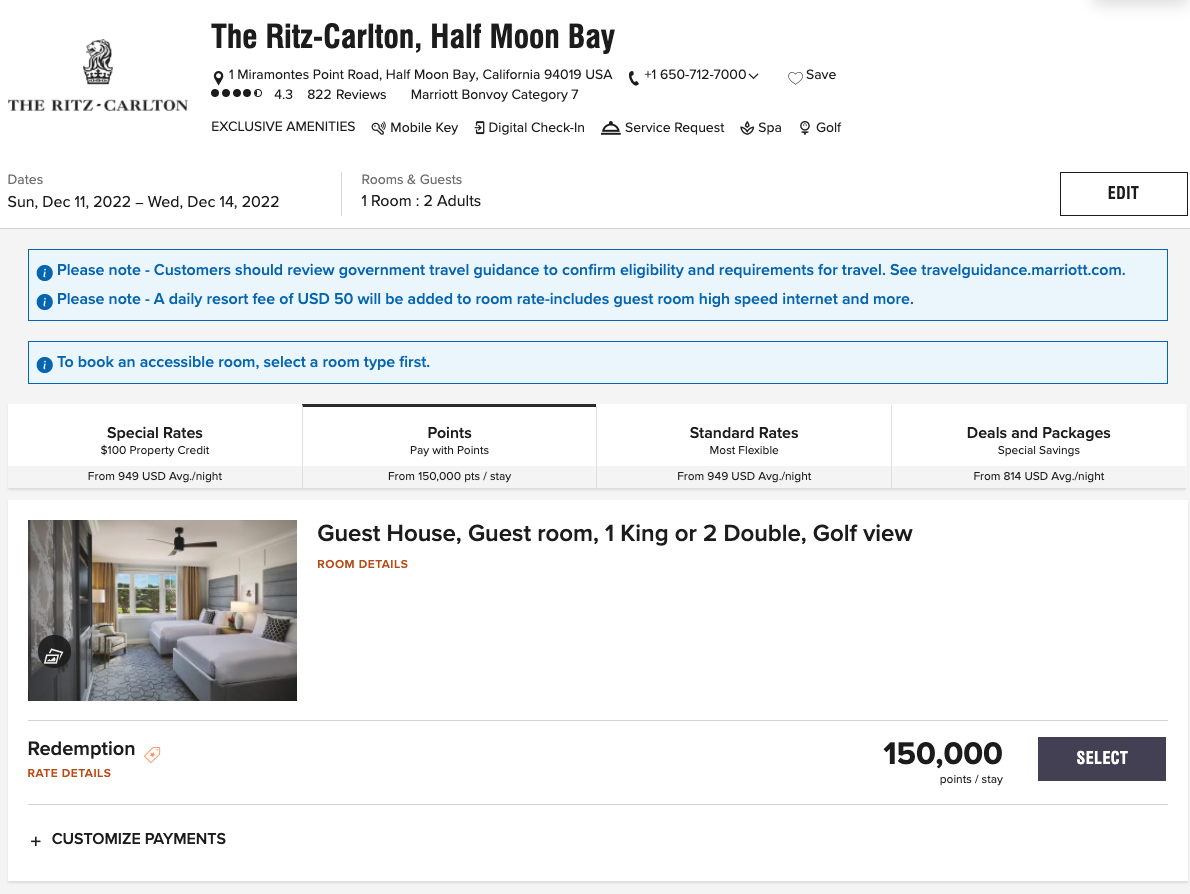1190x894 pixels.
Task: Click the Digital Check-In icon
Action: click(483, 128)
